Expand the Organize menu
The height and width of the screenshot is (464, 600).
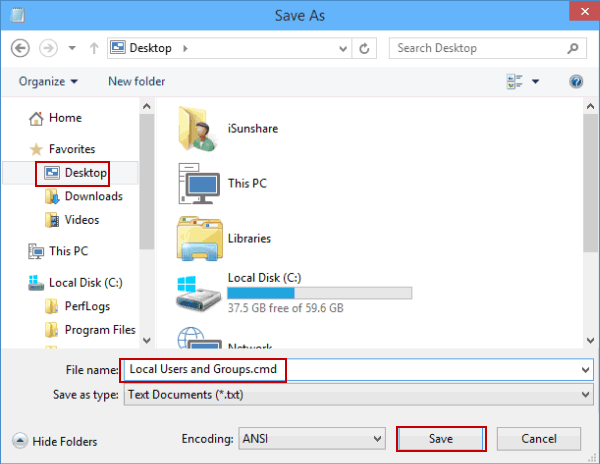(48, 82)
